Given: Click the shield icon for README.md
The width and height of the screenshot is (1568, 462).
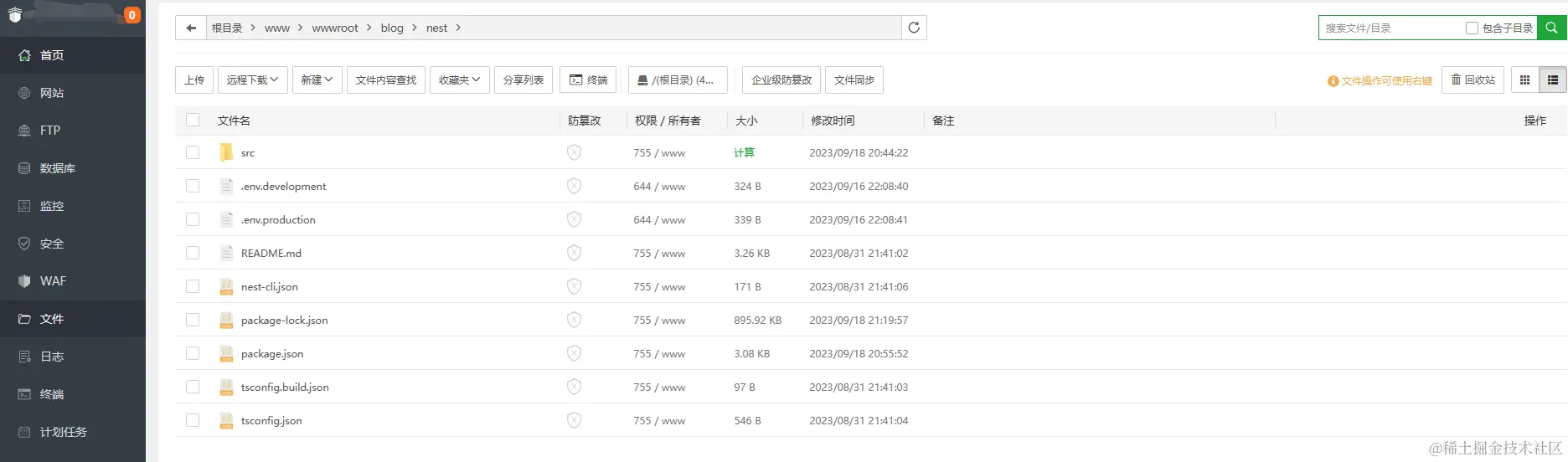Looking at the screenshot, I should [574, 253].
